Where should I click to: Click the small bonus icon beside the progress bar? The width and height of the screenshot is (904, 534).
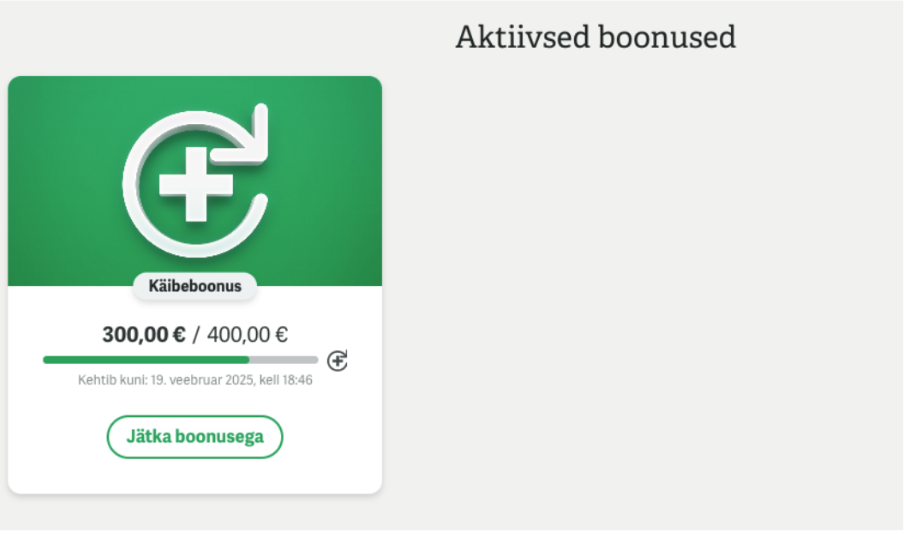tap(337, 360)
